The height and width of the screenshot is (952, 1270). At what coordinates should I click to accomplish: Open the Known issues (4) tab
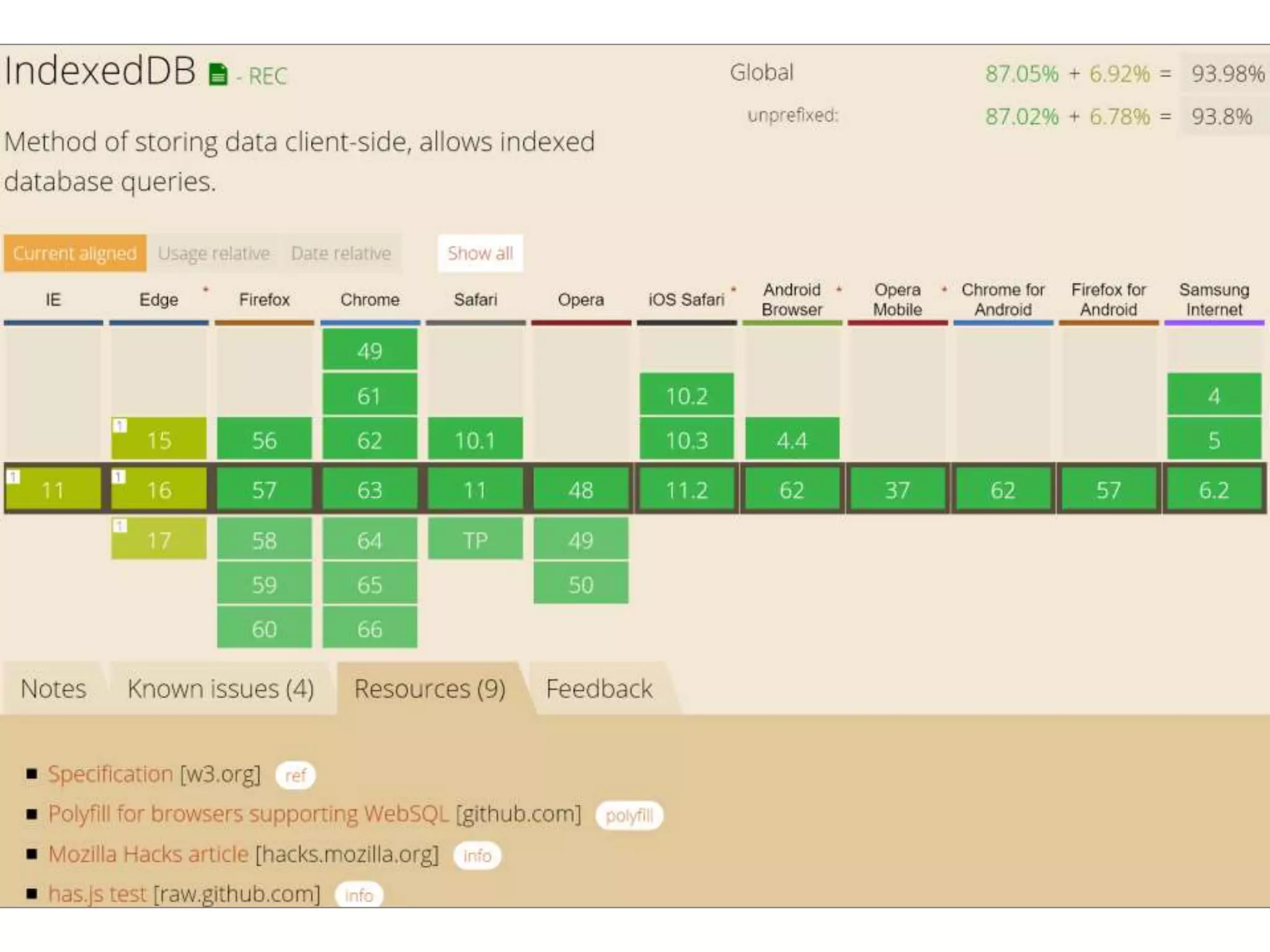[x=221, y=689]
